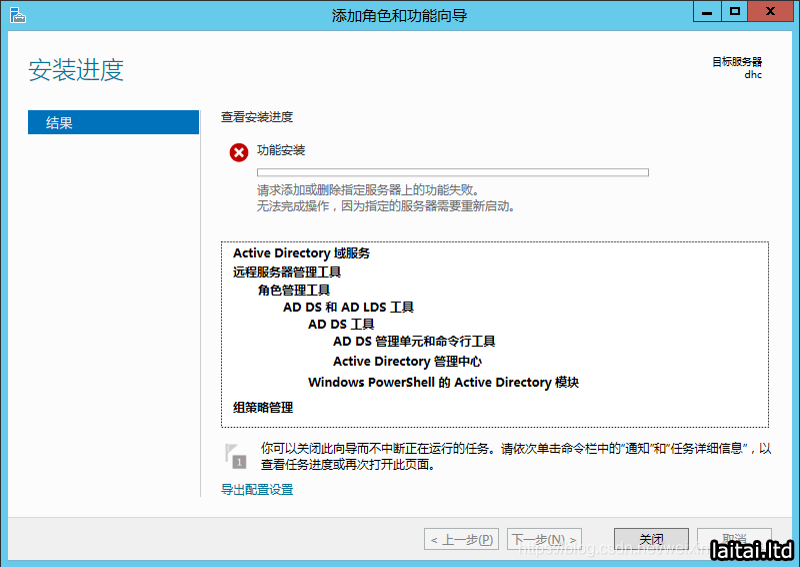Select the 结果 step in the sidebar
800x567 pixels.
pos(113,123)
